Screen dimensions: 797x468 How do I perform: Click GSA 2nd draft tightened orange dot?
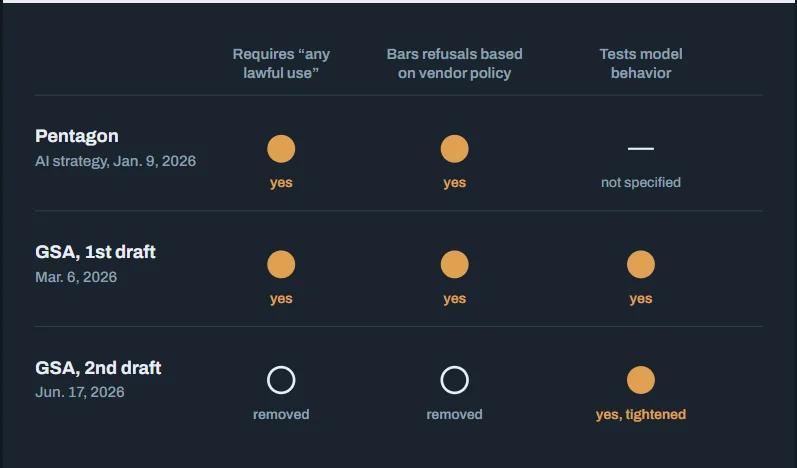[x=641, y=380]
